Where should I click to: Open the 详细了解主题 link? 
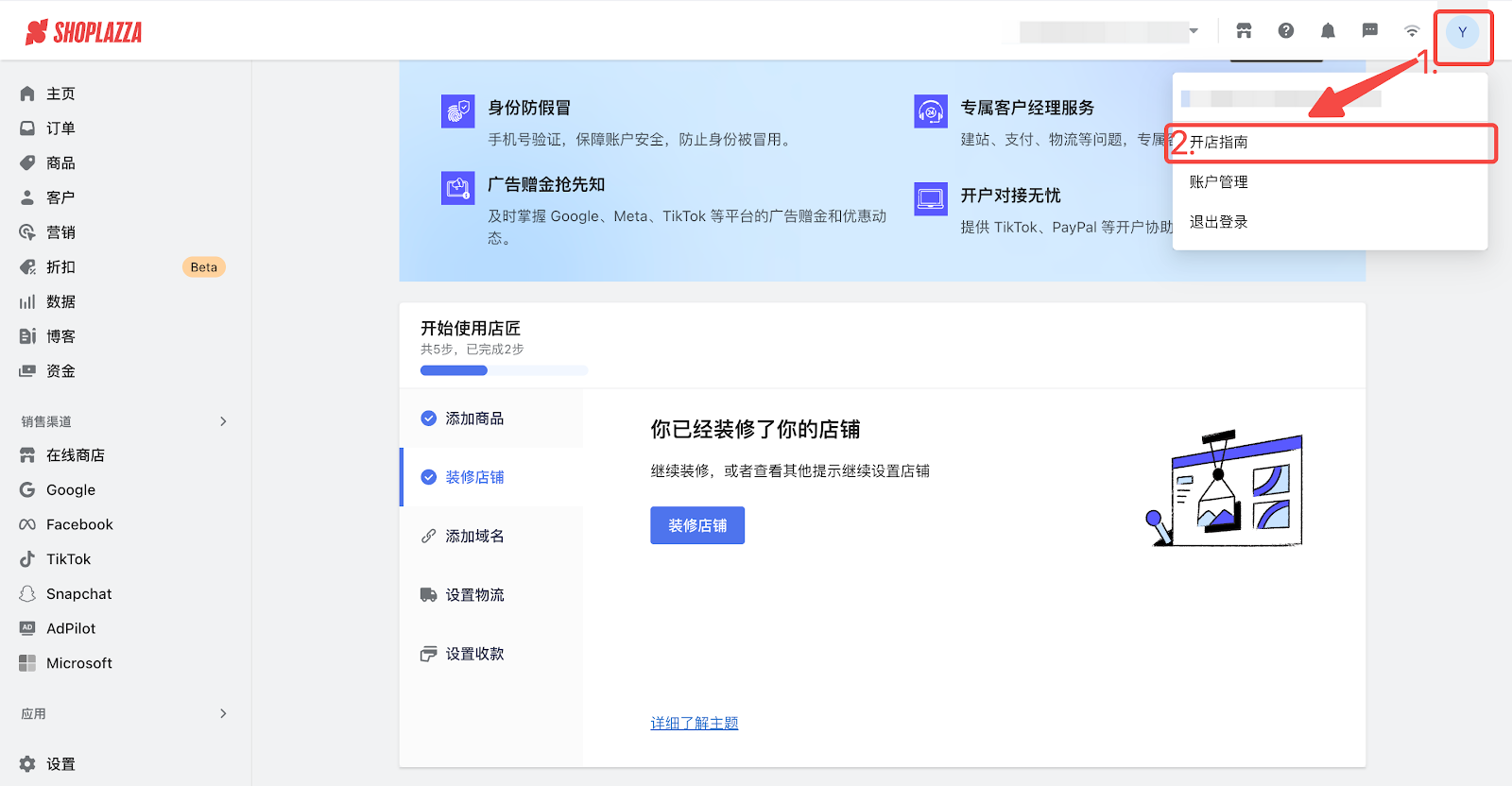click(695, 723)
